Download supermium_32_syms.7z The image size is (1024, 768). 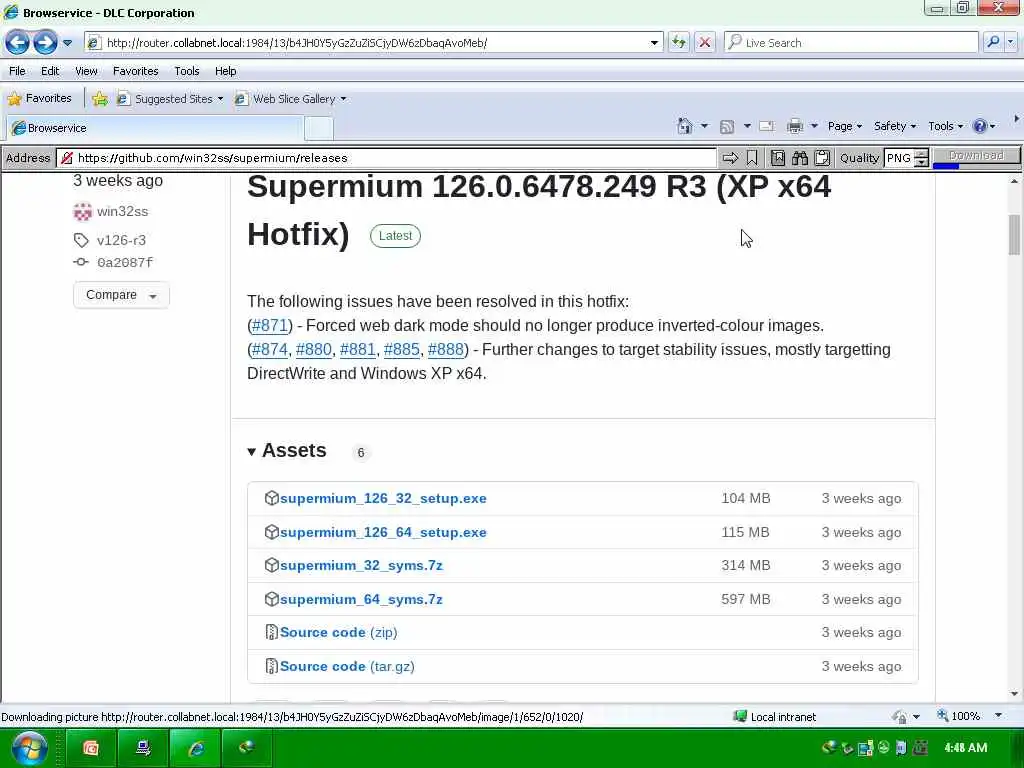pyautogui.click(x=361, y=566)
